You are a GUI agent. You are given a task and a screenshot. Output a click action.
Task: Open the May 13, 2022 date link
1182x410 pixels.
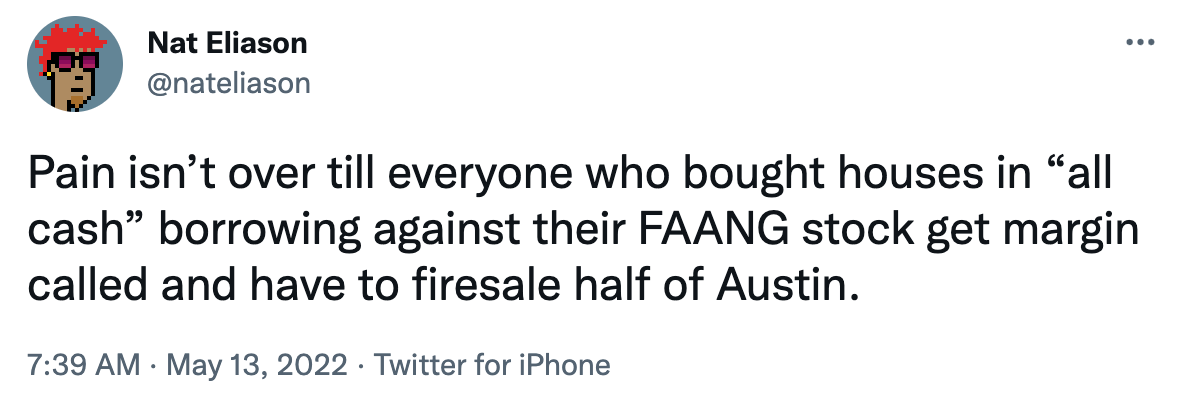[252, 365]
